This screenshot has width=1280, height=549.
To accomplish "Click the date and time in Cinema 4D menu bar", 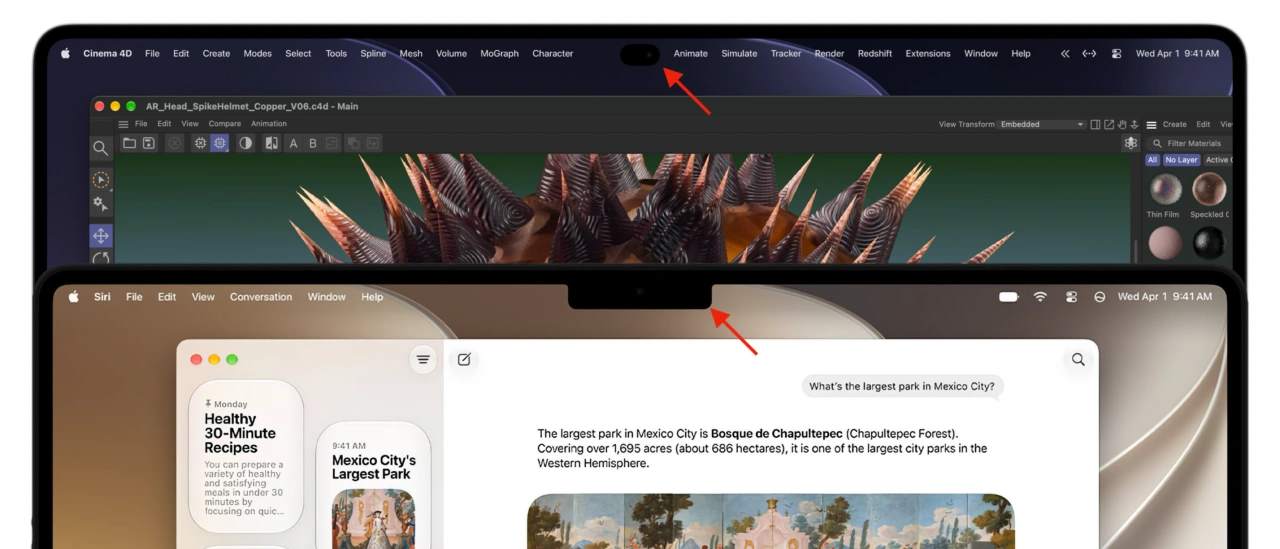I will point(1177,54).
